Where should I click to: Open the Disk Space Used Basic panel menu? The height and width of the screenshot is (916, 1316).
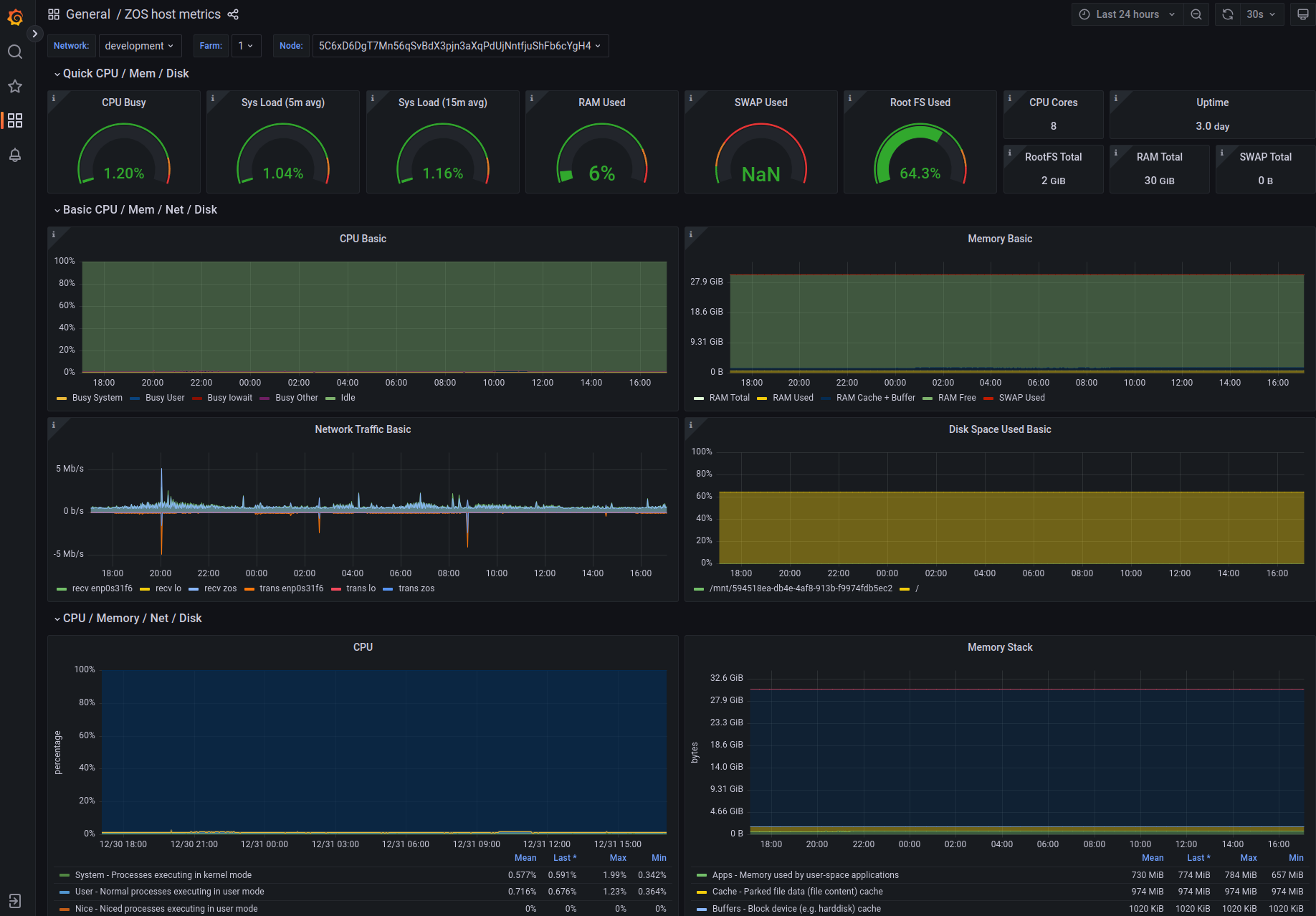[x=999, y=429]
